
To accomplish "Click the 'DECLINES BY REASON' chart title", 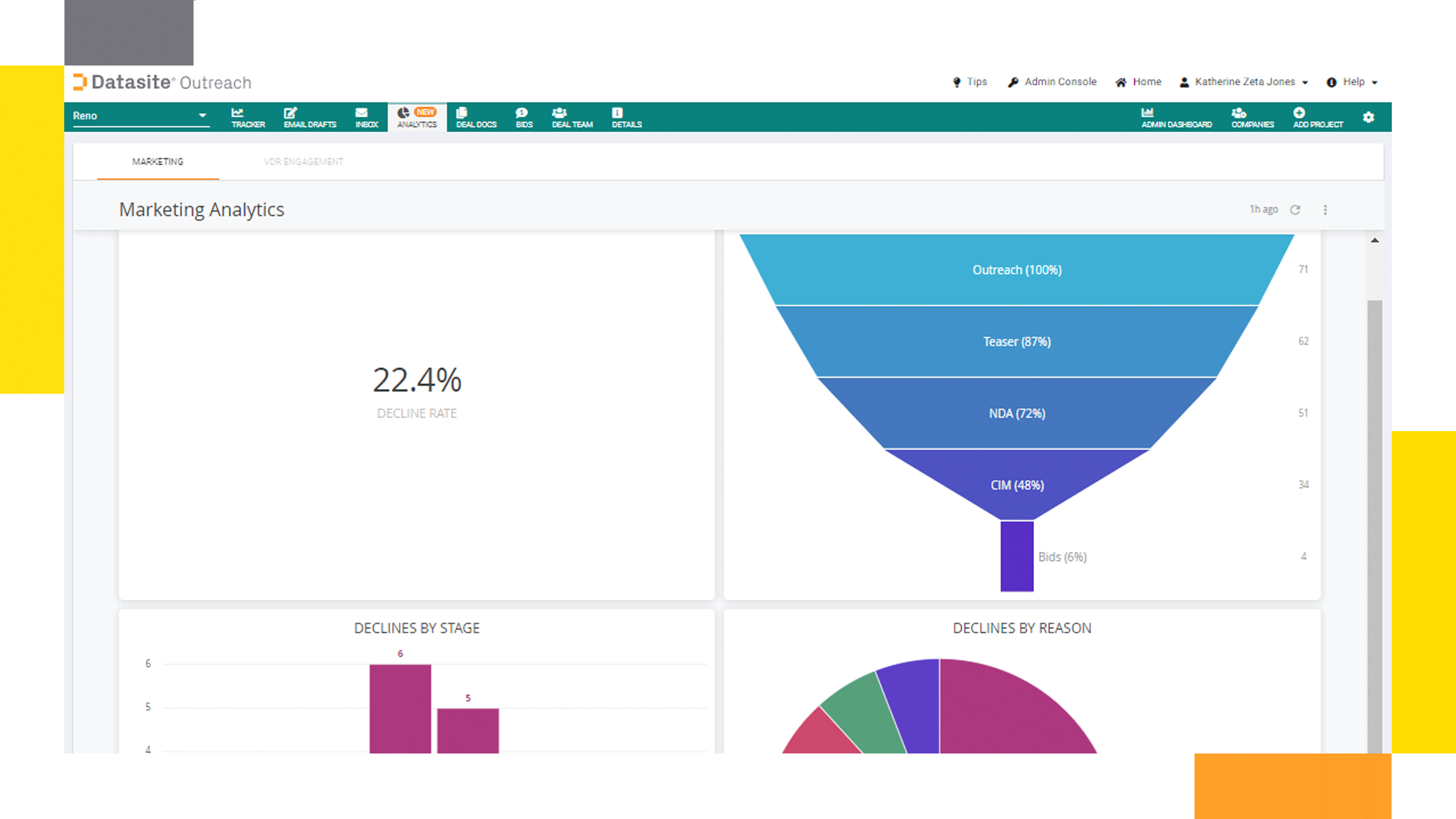I will point(1022,628).
